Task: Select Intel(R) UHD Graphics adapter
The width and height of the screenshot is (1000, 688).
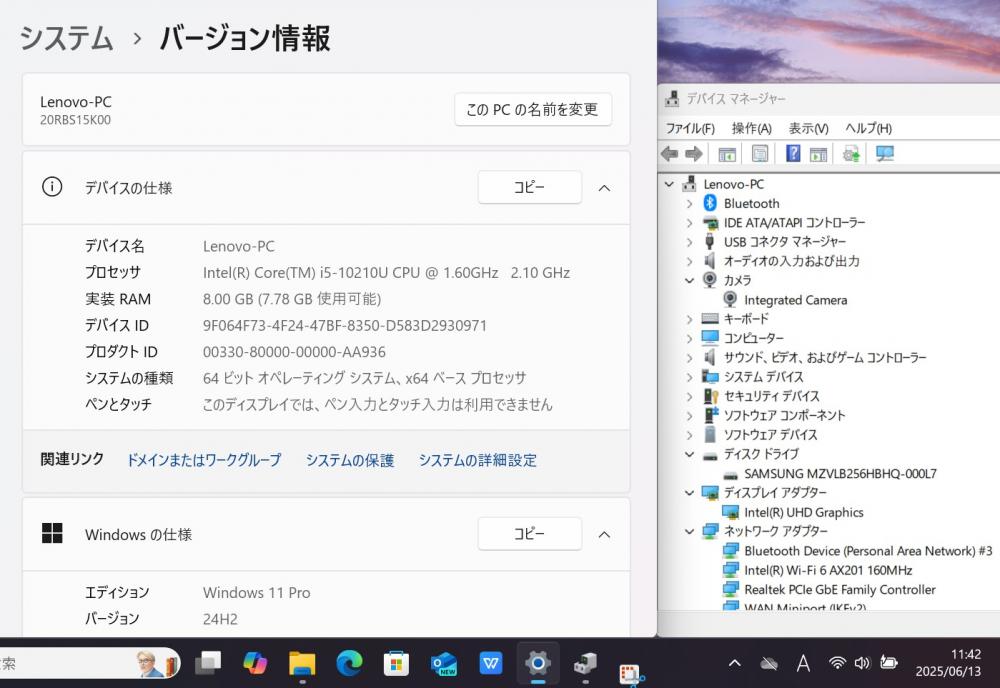Action: (804, 513)
